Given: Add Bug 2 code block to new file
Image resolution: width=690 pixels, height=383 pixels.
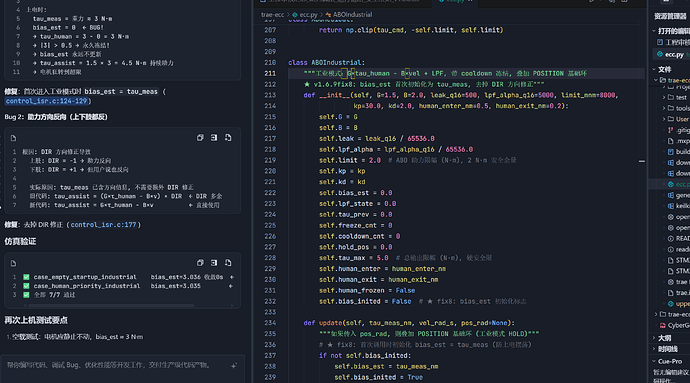Looking at the screenshot, I should coord(228,138).
